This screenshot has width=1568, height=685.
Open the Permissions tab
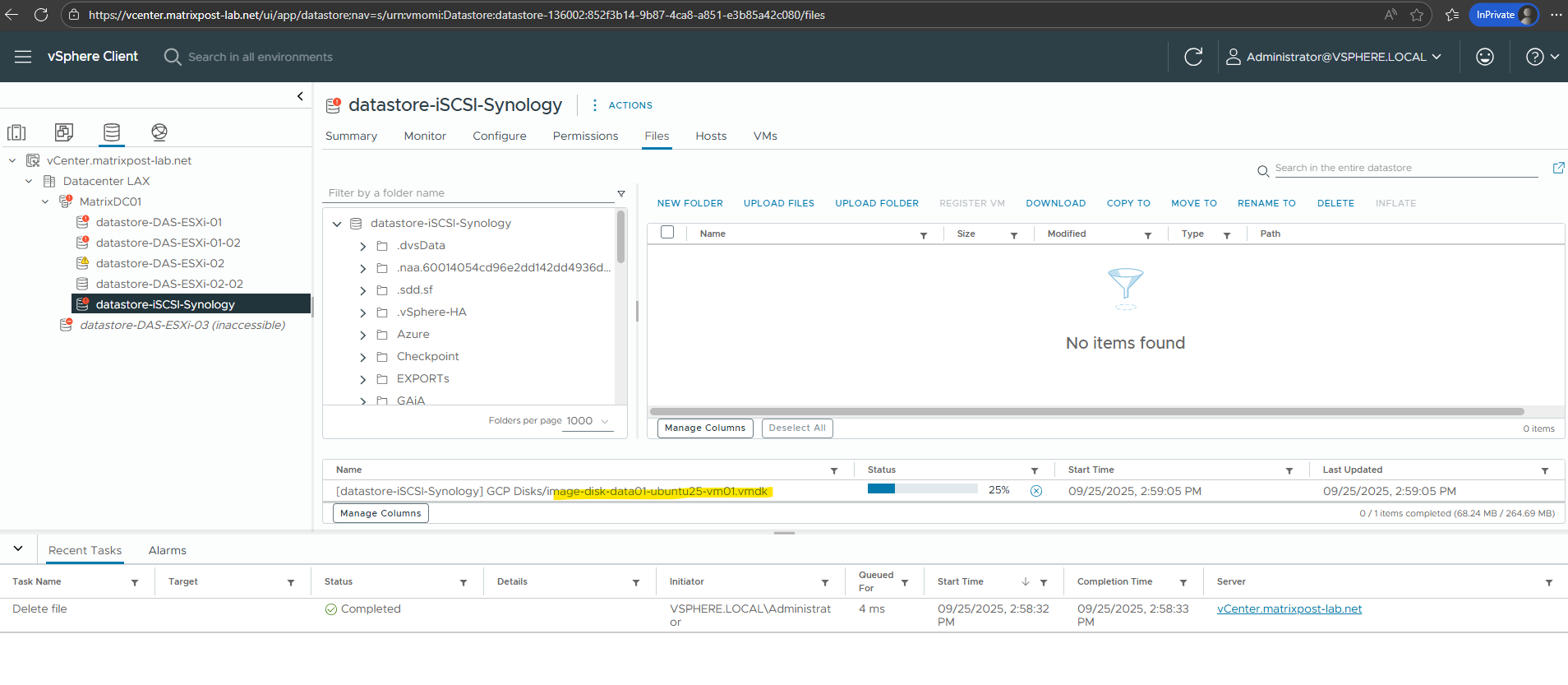point(585,136)
